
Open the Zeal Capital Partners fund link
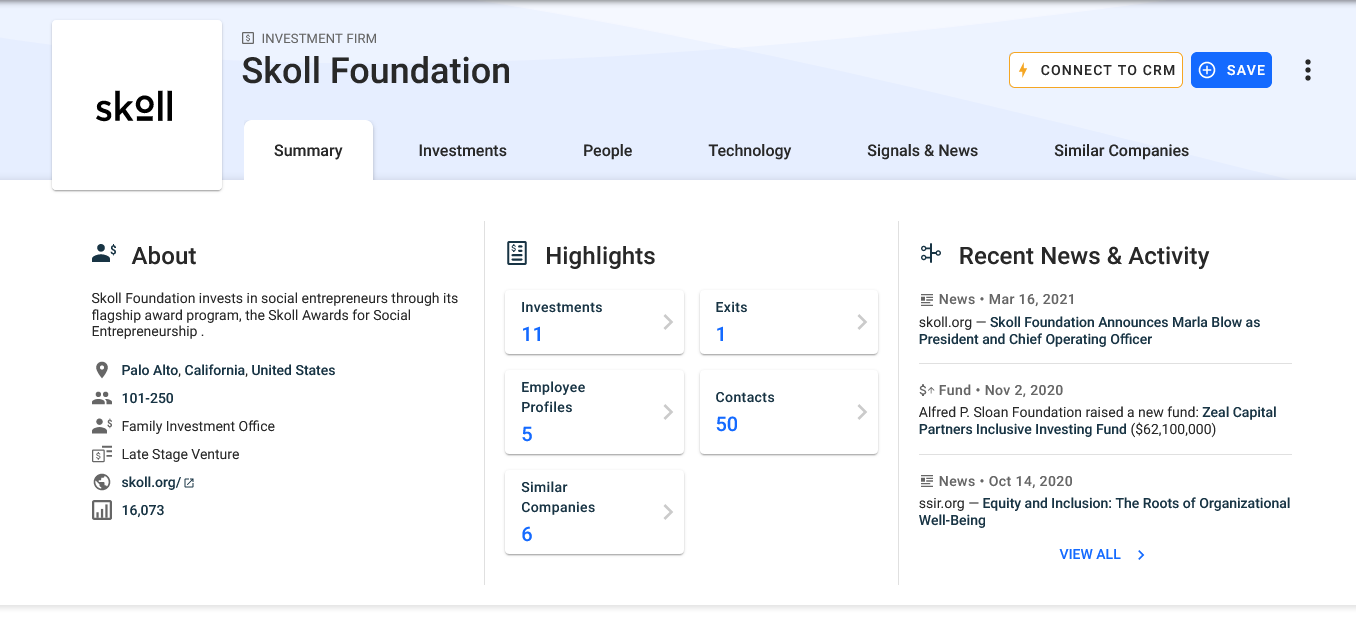click(x=1098, y=421)
